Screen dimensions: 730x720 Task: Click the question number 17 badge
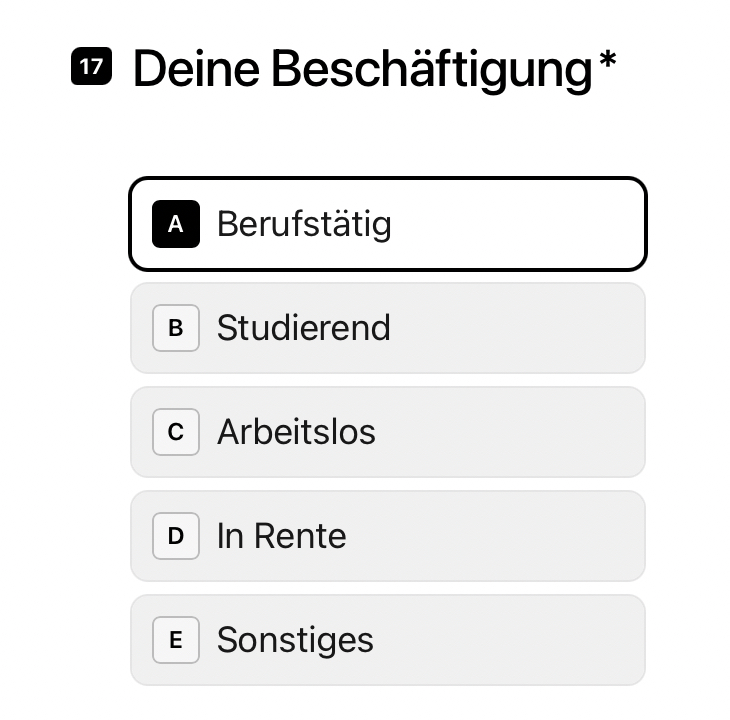[x=91, y=67]
